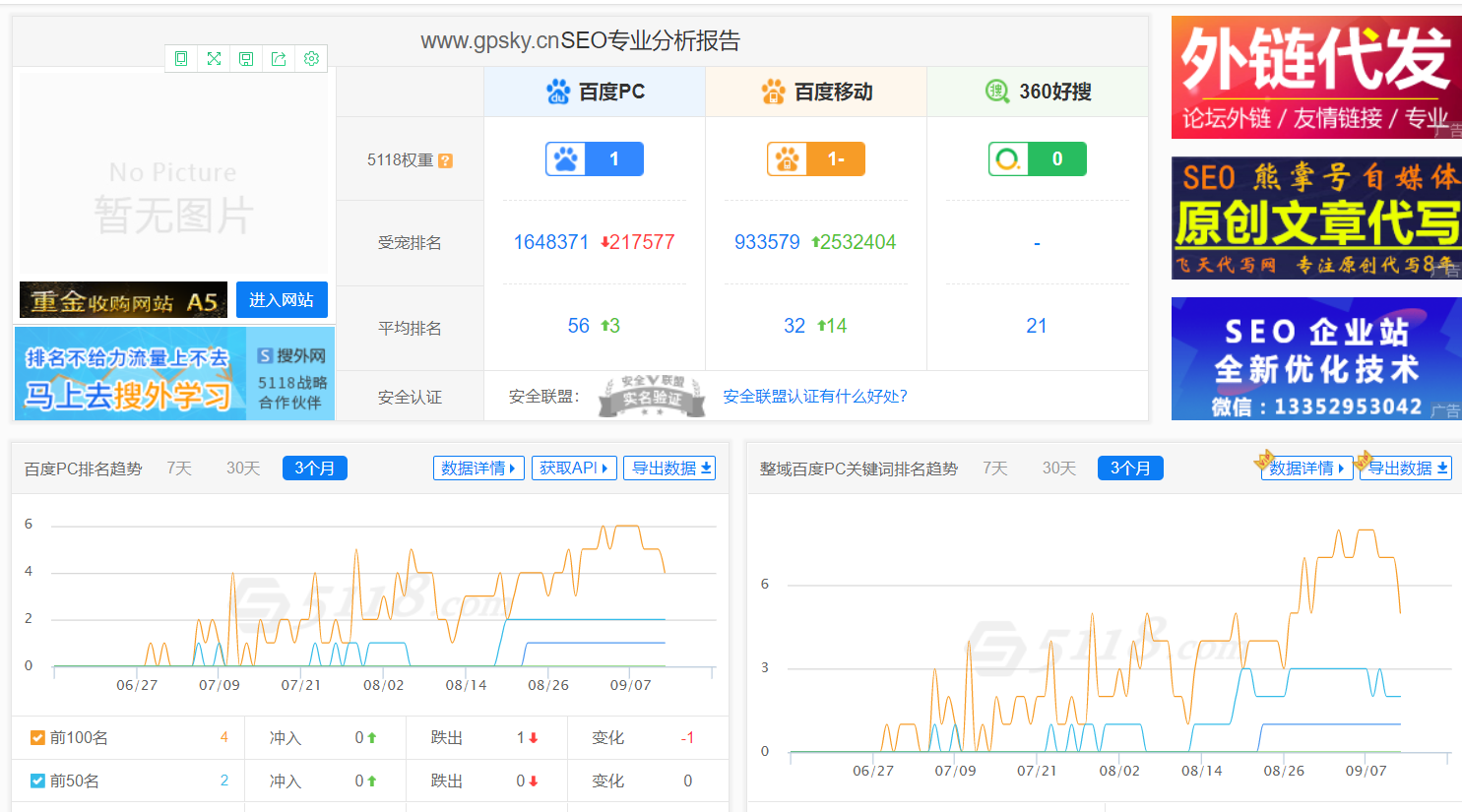The image size is (1462, 812).
Task: Open 数据详情 in 百度PC排名趋势 panel
Action: pyautogui.click(x=478, y=468)
